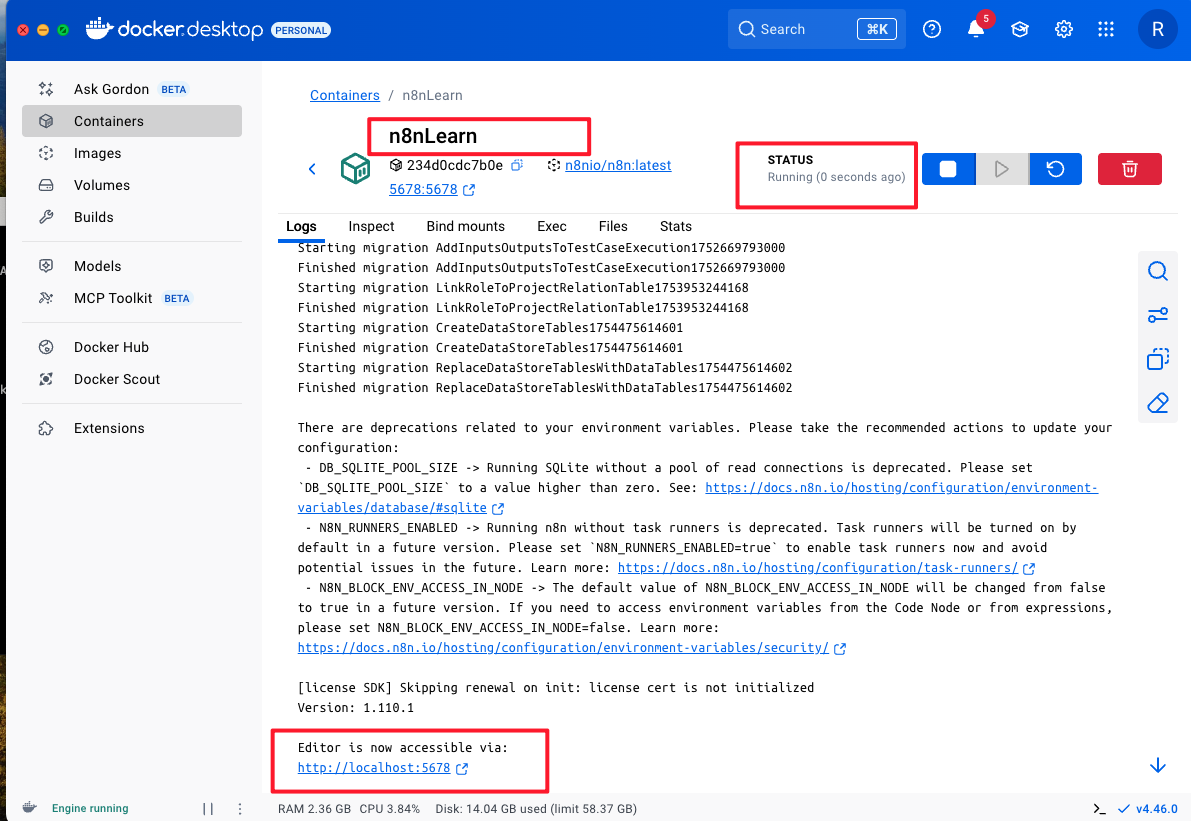Delete the n8nLearn container

click(1129, 169)
